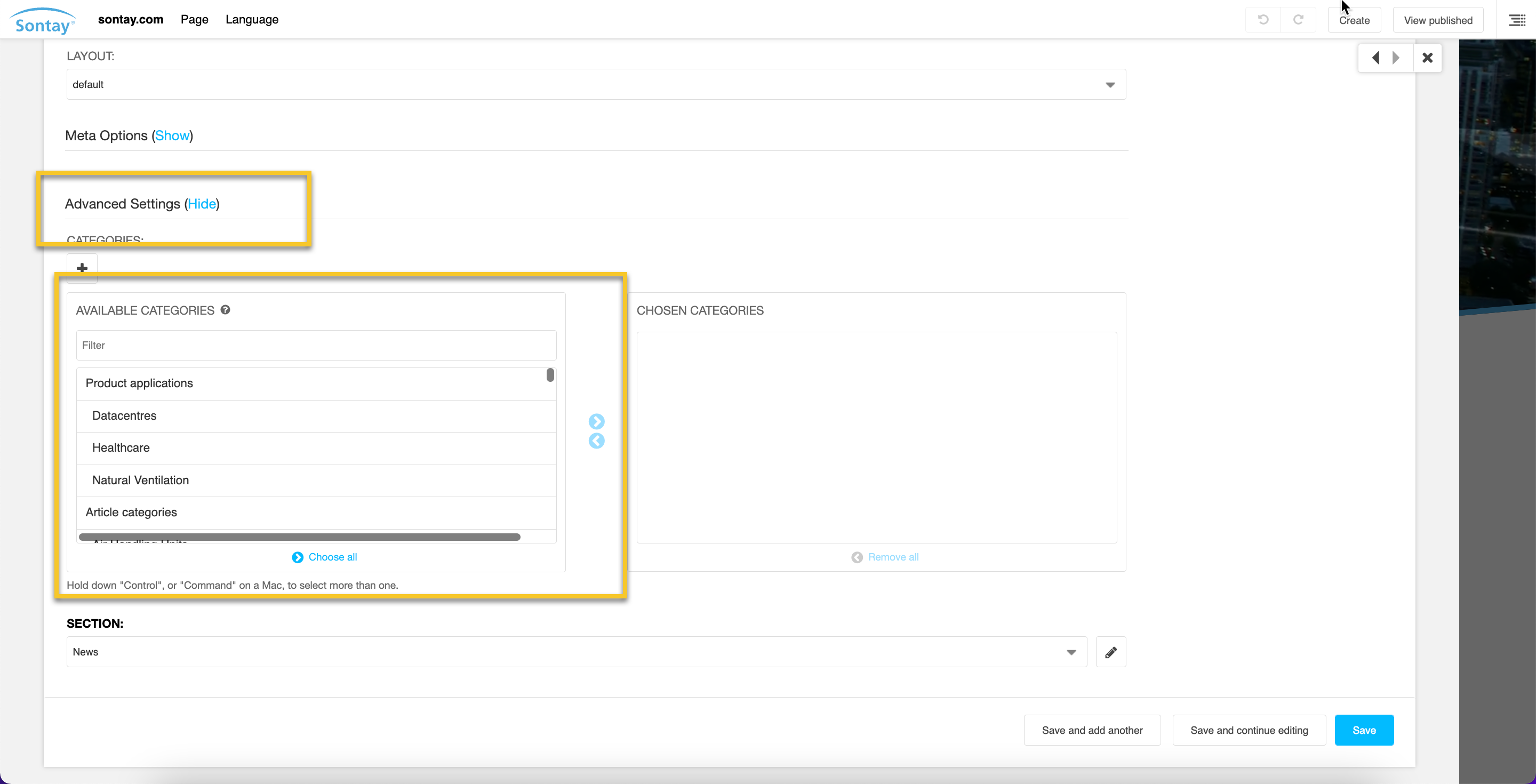Add a new category with plus icon
1536x784 pixels.
click(82, 268)
